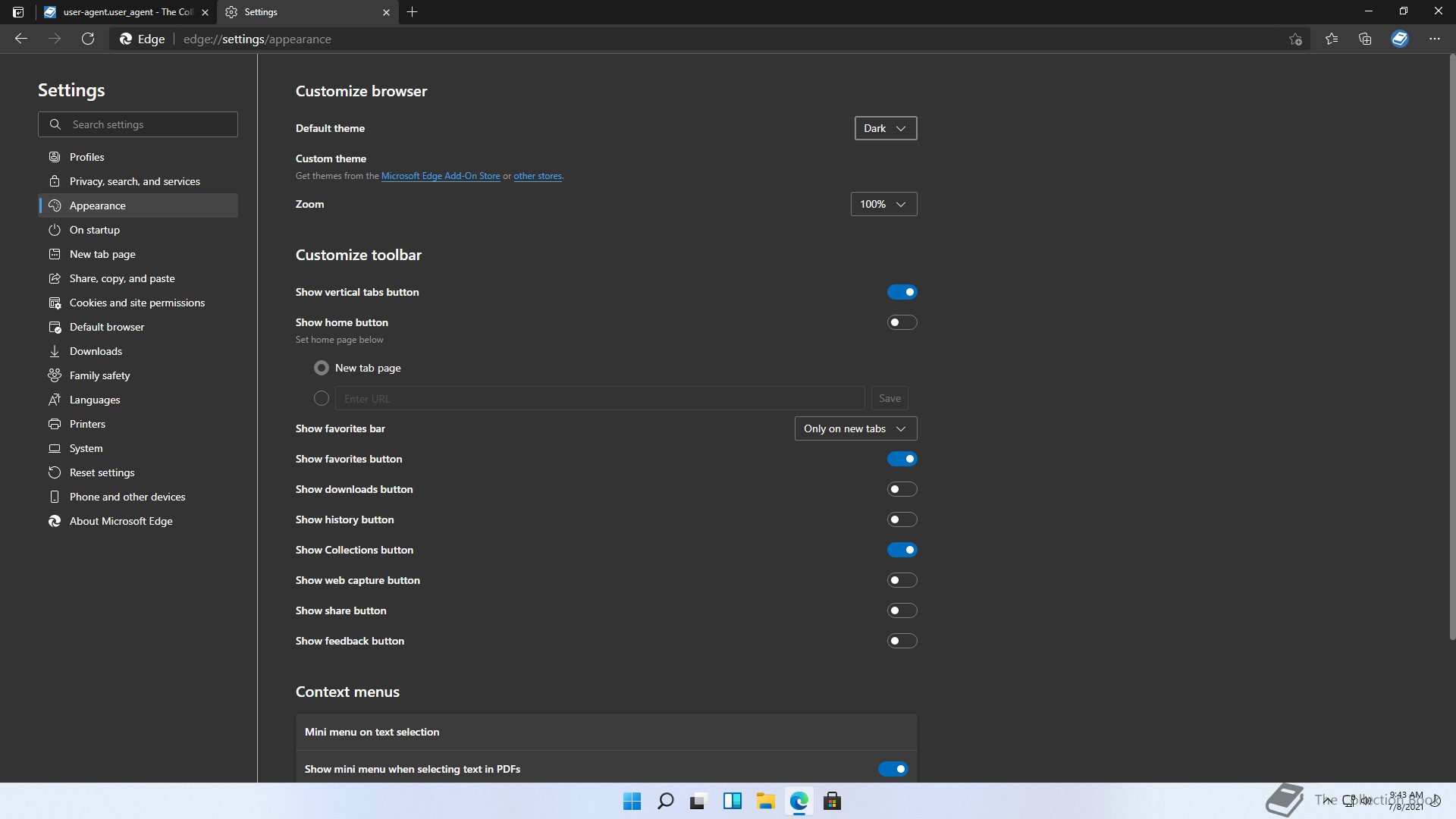The width and height of the screenshot is (1456, 819).
Task: Open a new tab with plus button
Action: coord(412,12)
